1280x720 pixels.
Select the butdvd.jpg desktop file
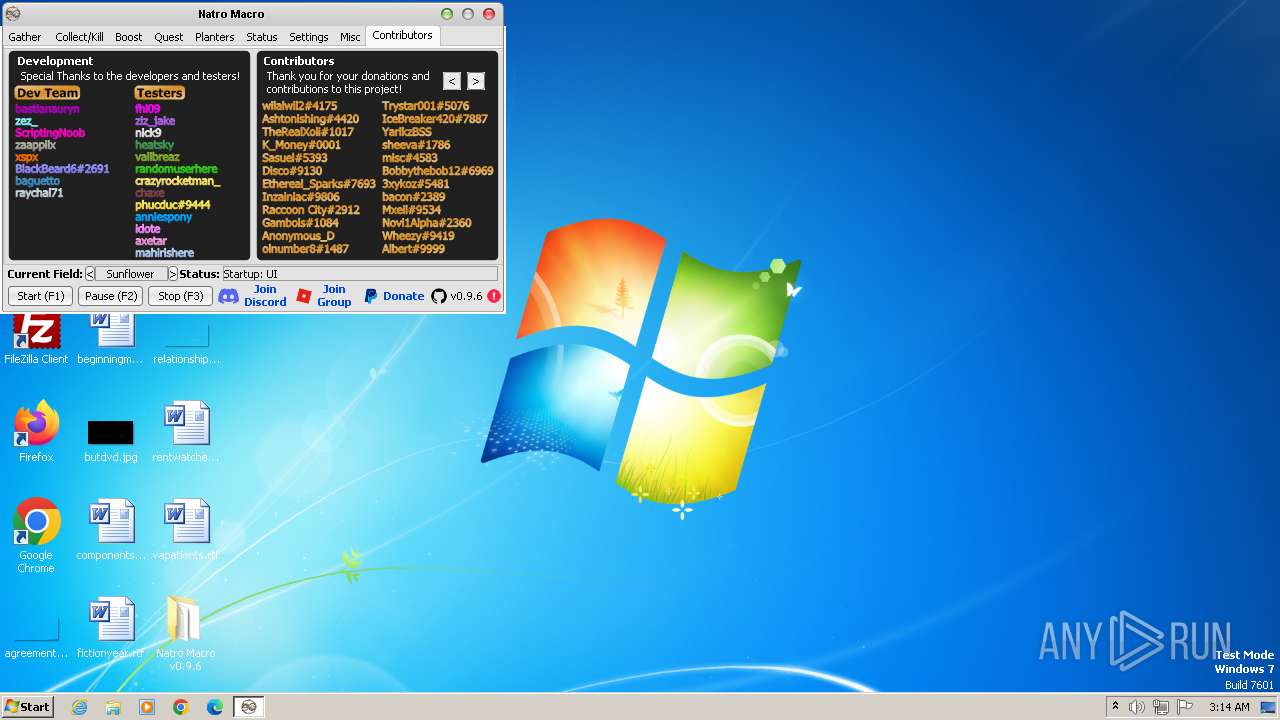(110, 440)
